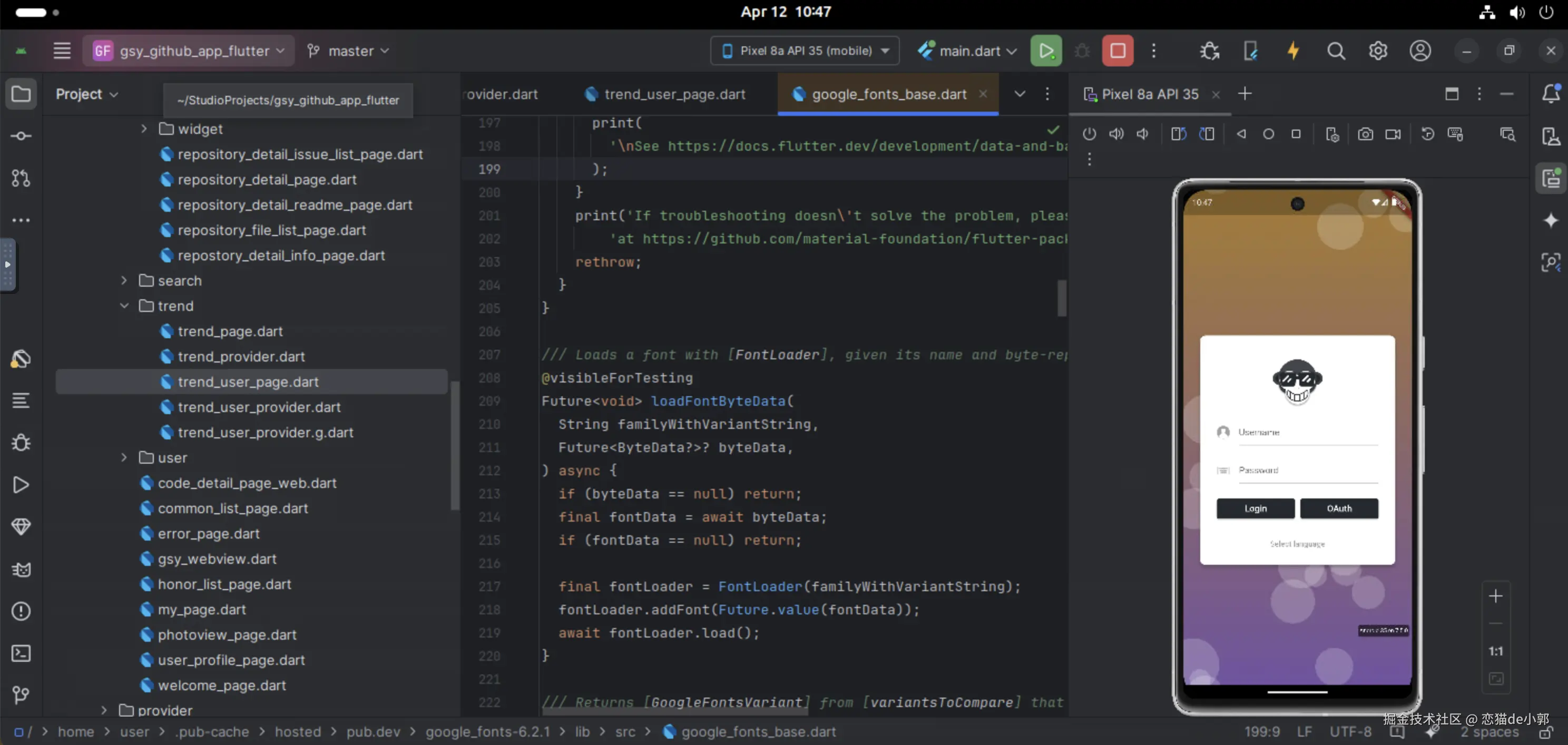The image size is (1568, 745).
Task: Open Search Everywhere magnifier icon
Action: coord(1336,51)
